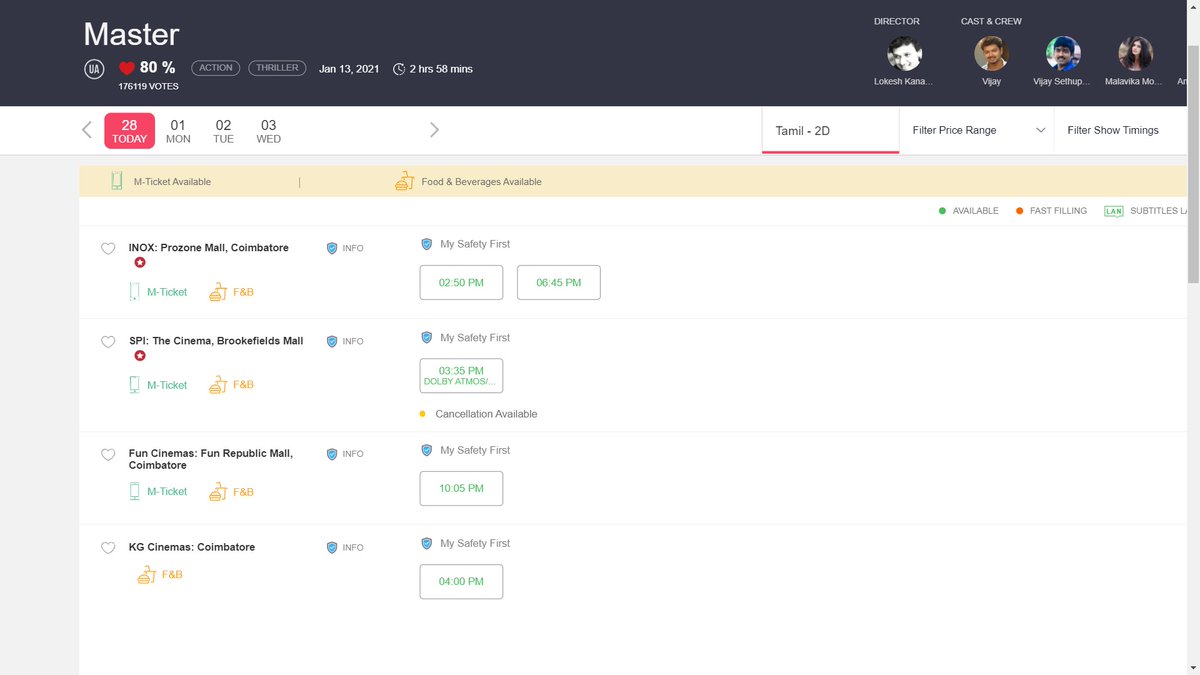Open director Lokesh Kanagaraj's photo

pyautogui.click(x=905, y=54)
